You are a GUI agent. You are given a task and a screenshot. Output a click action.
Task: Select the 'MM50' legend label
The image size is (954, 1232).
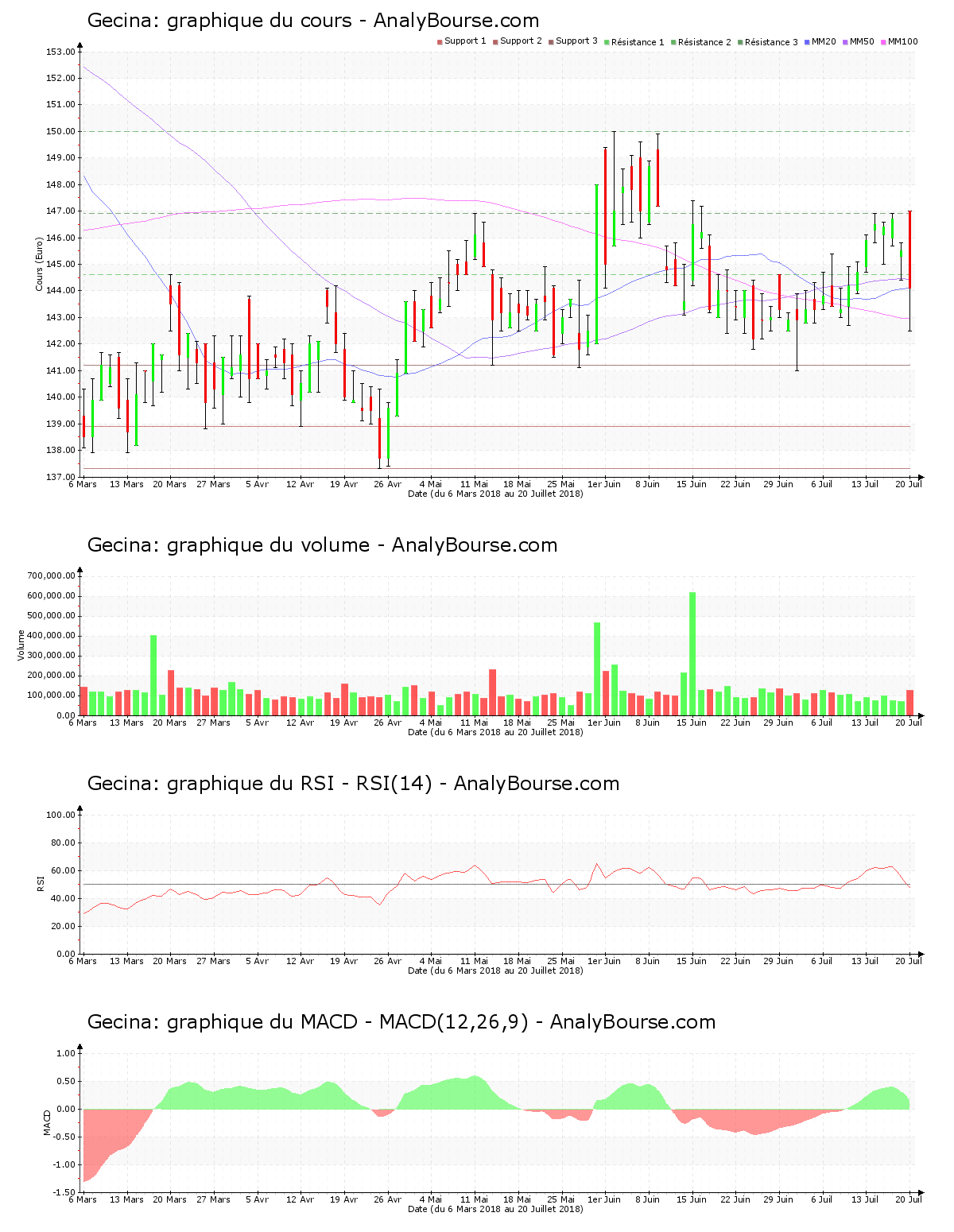point(862,41)
